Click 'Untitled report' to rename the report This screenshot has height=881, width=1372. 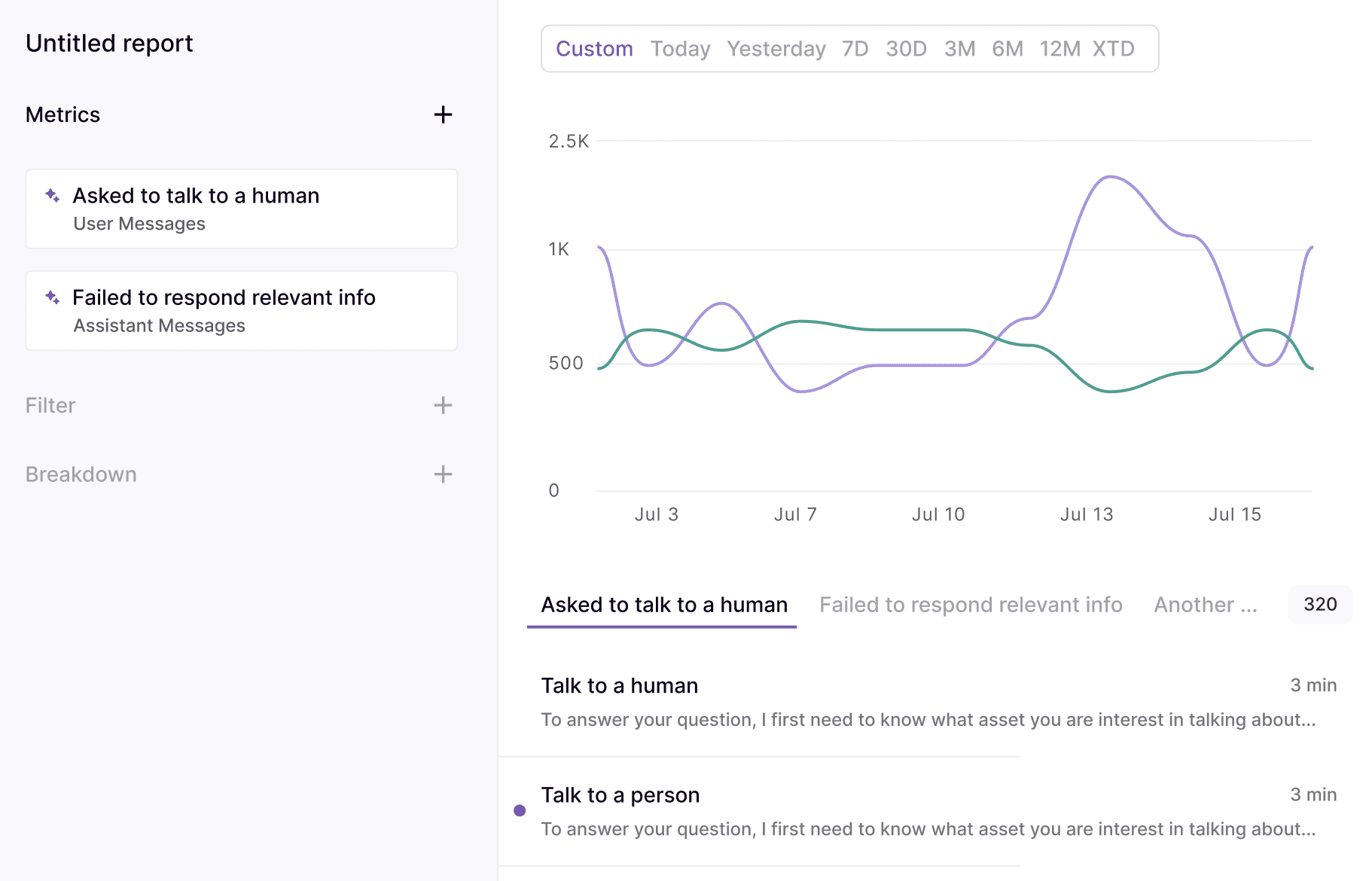109,43
